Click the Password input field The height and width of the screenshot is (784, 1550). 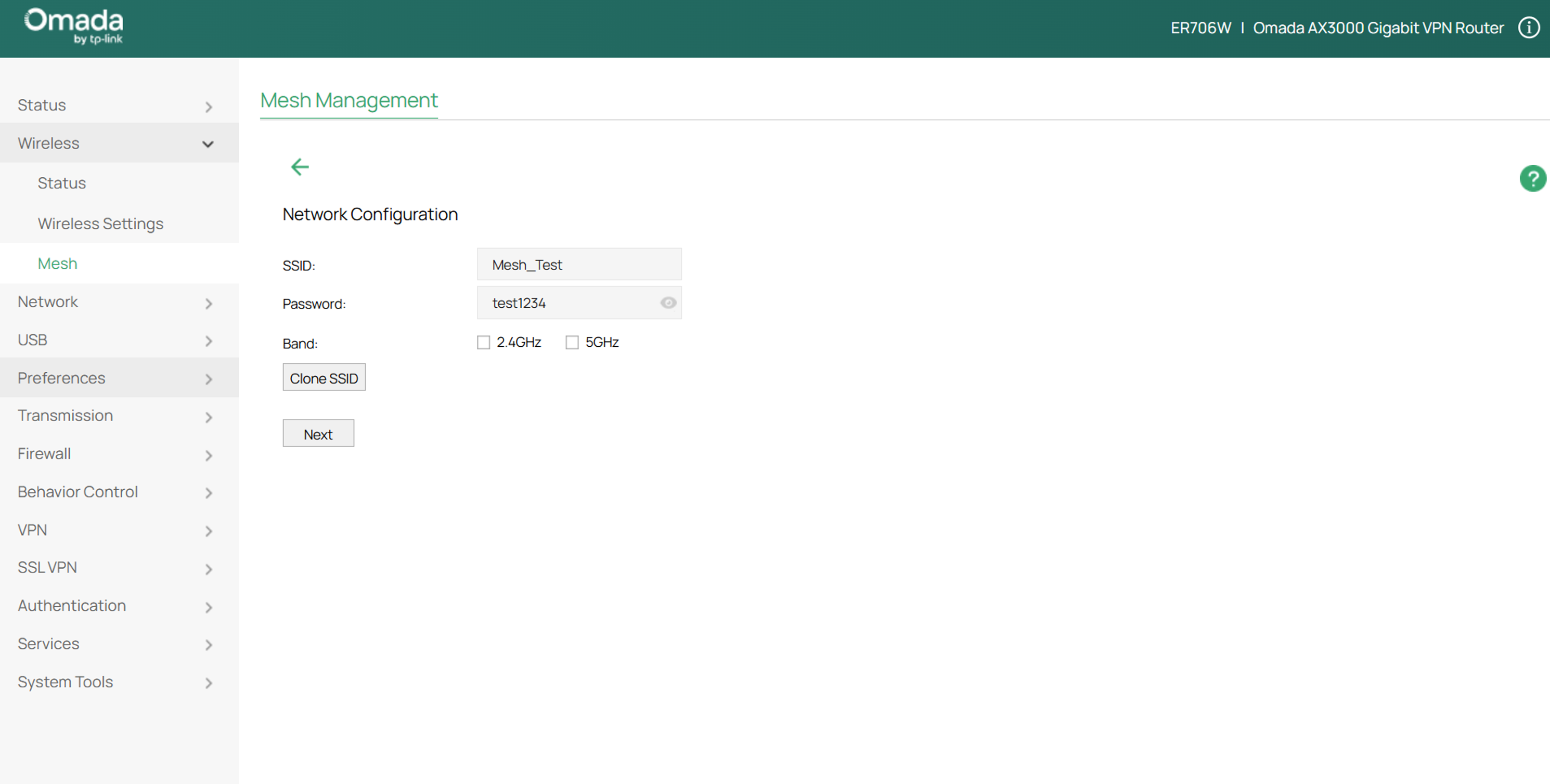(x=579, y=303)
